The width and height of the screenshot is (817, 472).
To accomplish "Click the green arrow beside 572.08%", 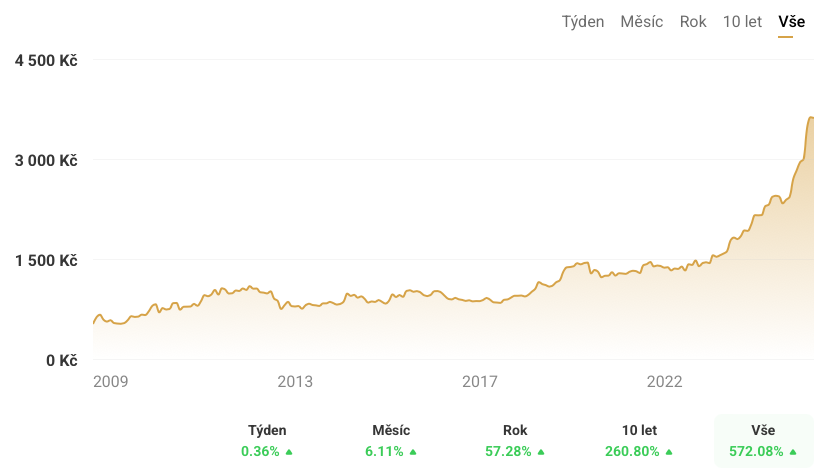I will click(793, 452).
